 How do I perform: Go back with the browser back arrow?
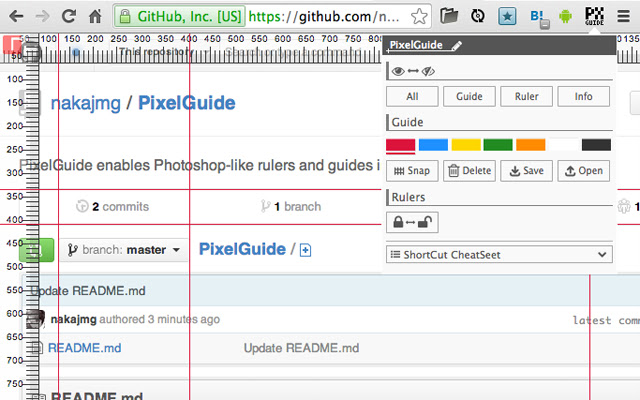tap(16, 17)
